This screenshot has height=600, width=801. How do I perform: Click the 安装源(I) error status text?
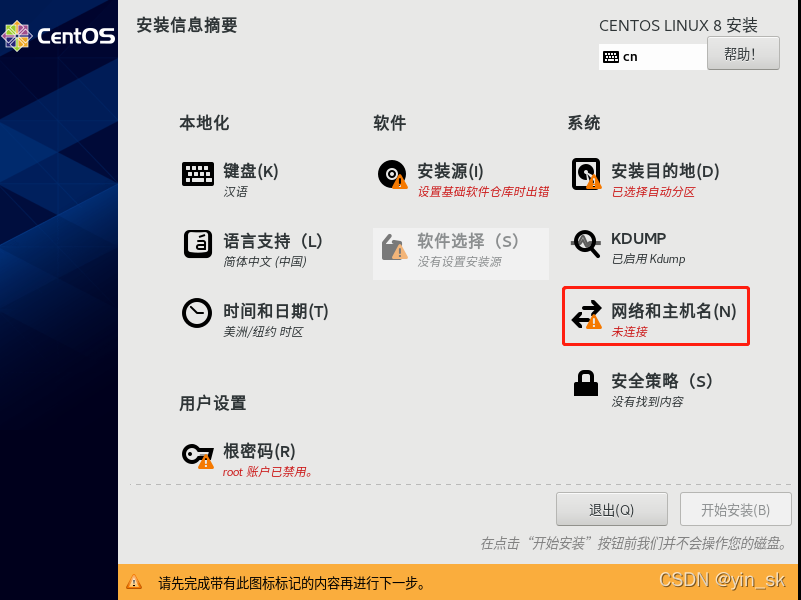coord(483,192)
